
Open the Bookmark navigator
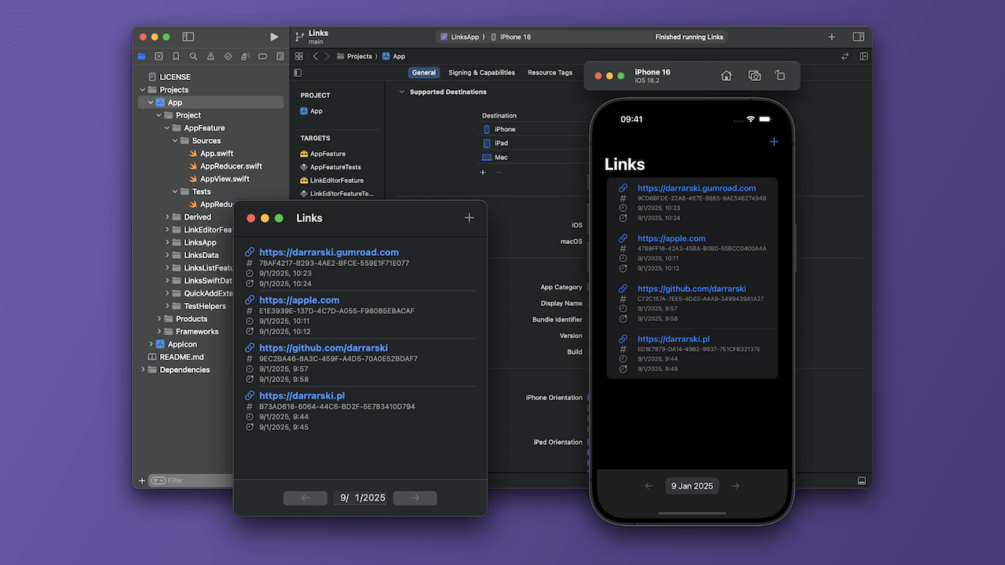click(x=176, y=56)
